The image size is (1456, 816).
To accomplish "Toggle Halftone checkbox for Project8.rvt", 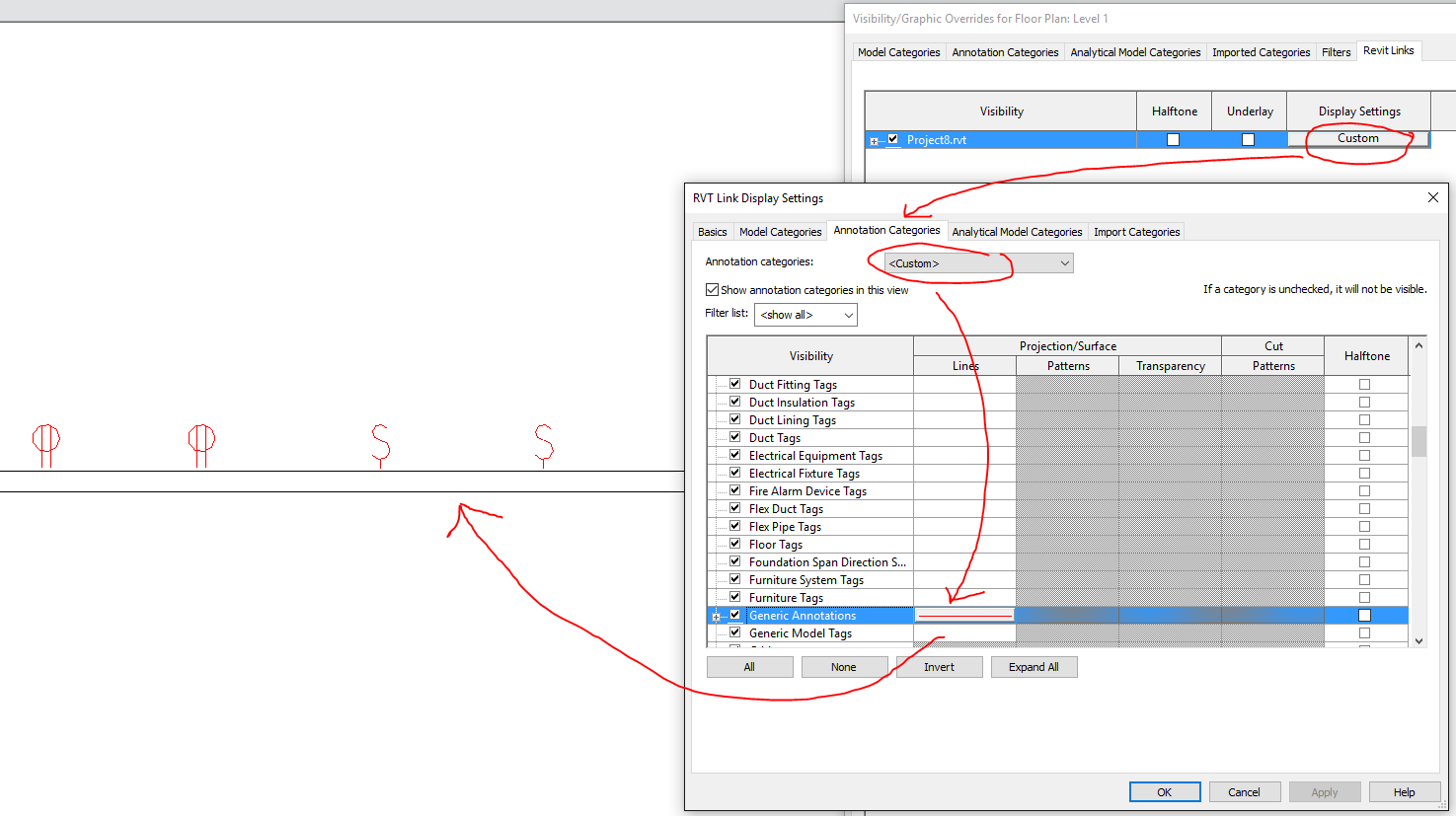I will click(1174, 139).
